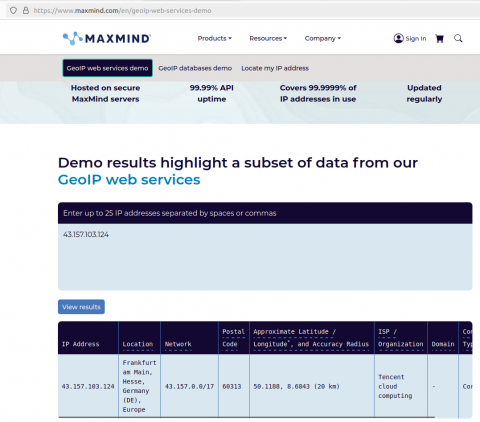This screenshot has width=480, height=422.
Task: Click inside the IP addresses text area
Action: [x=265, y=257]
